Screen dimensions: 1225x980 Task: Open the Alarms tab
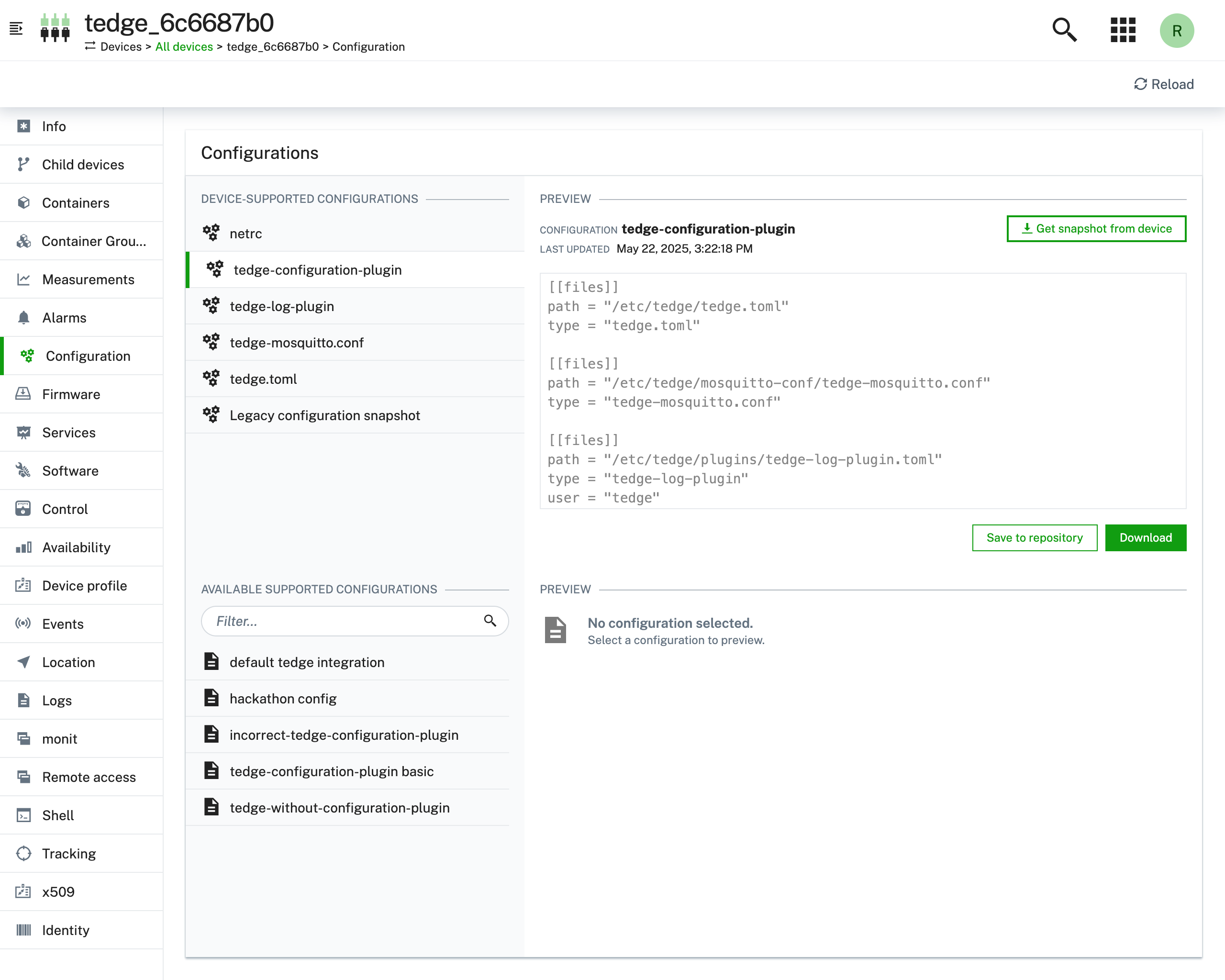tap(81, 318)
